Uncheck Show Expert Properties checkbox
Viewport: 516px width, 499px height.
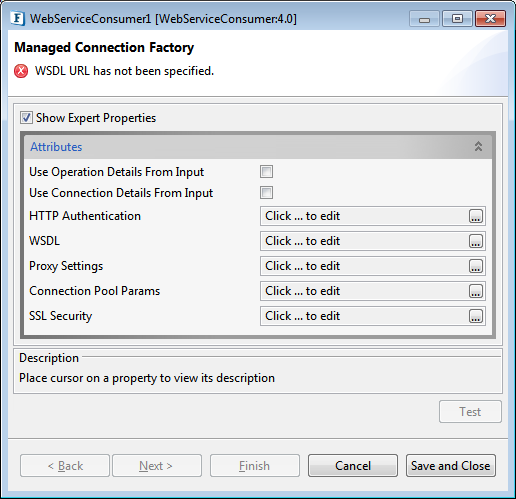pyautogui.click(x=26, y=118)
